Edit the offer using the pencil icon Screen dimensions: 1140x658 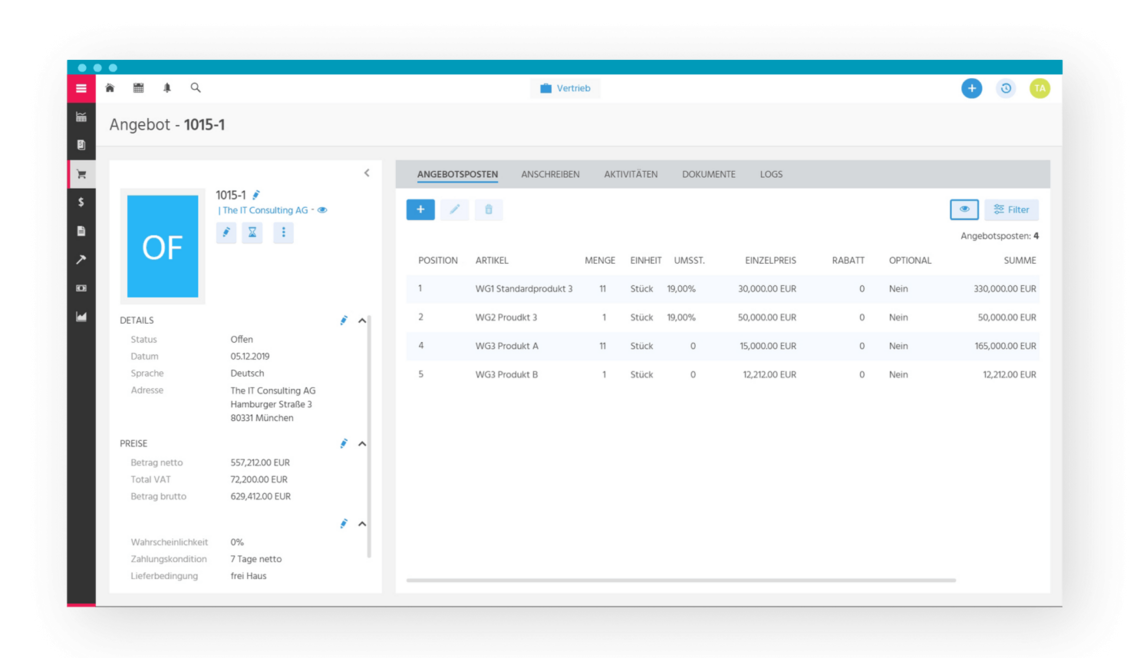226,232
